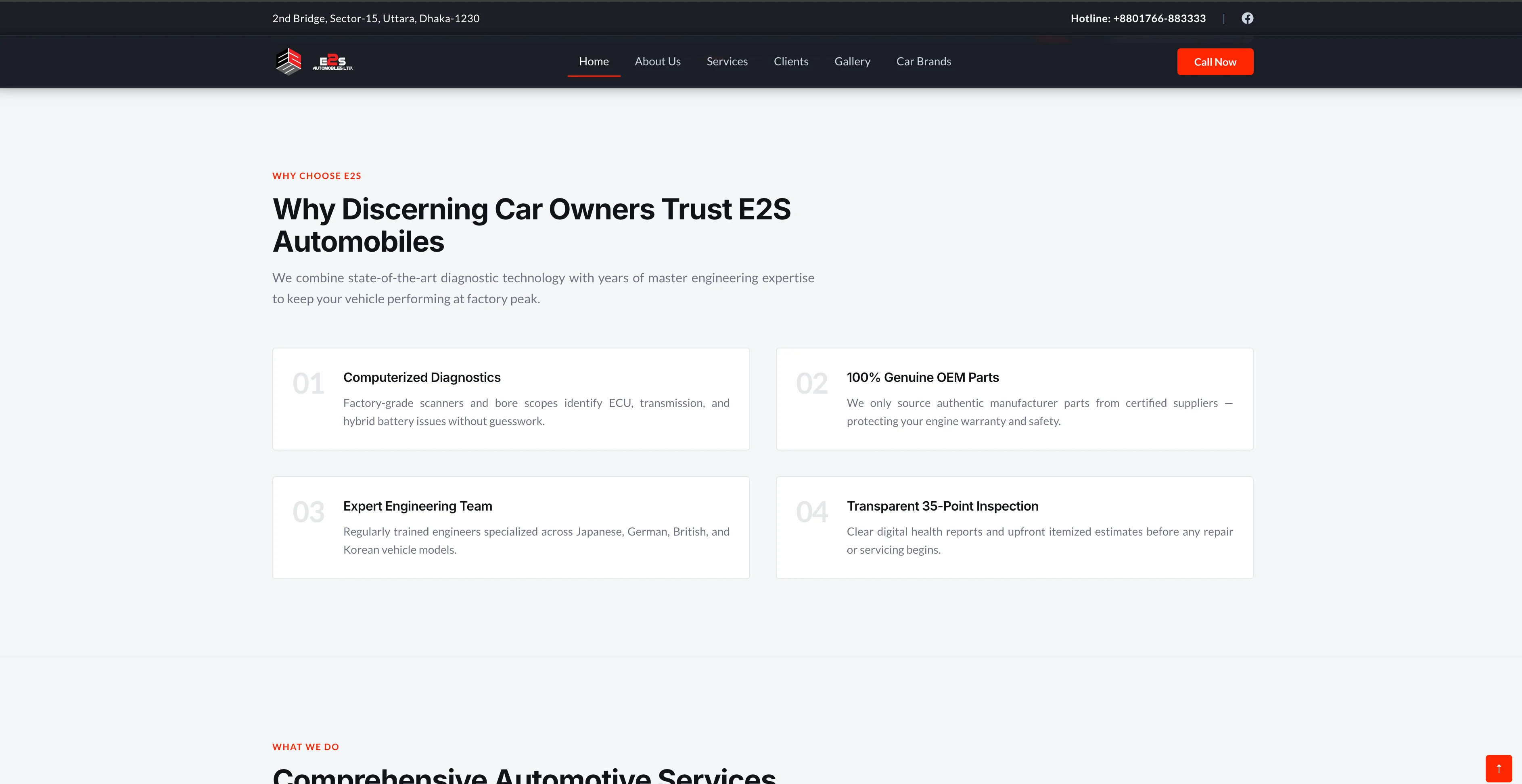The height and width of the screenshot is (784, 1522).
Task: Select the Computerized Diagnostics card title
Action: pyautogui.click(x=422, y=377)
